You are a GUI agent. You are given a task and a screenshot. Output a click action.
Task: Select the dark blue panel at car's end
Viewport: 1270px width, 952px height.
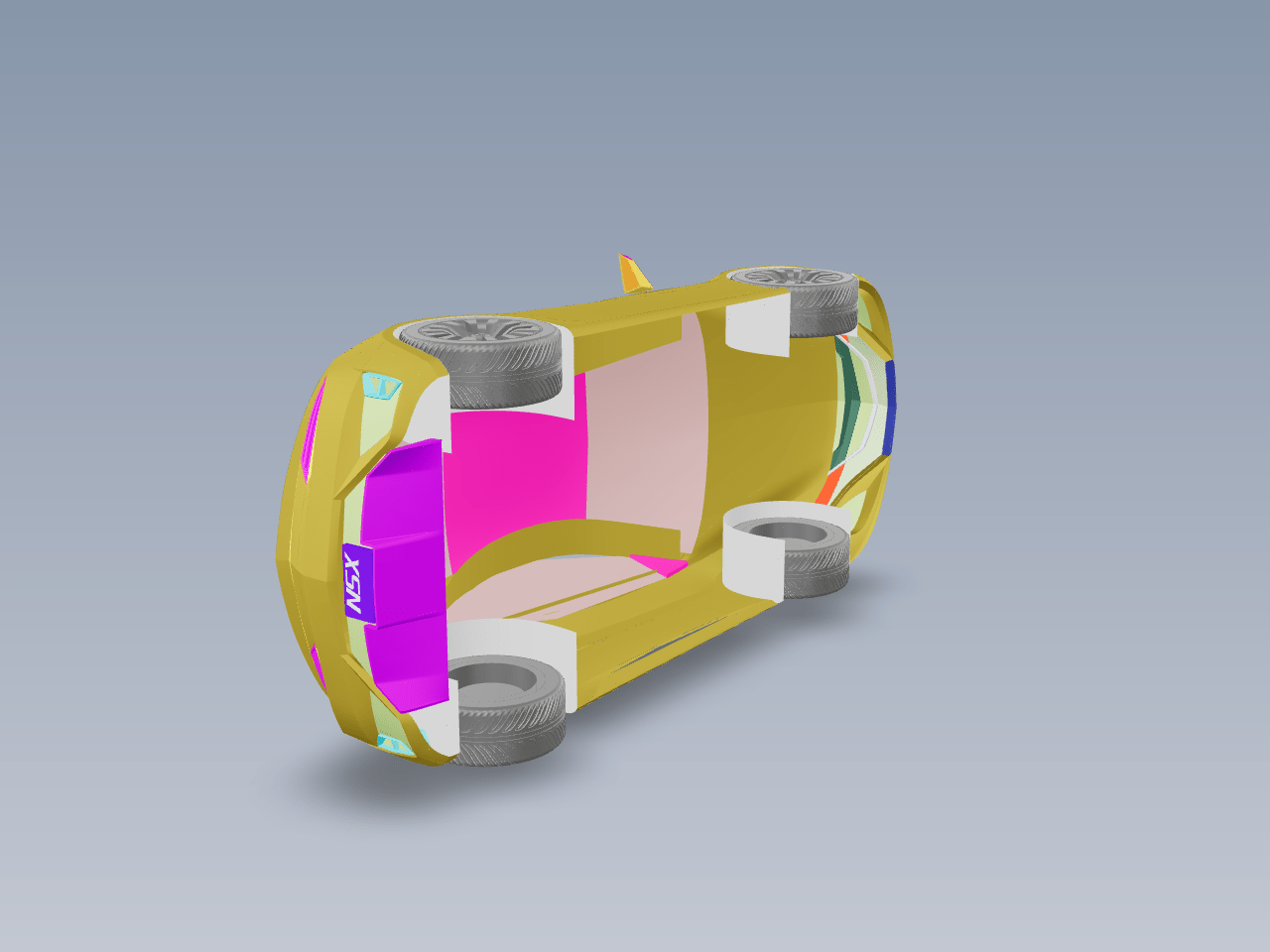(889, 407)
